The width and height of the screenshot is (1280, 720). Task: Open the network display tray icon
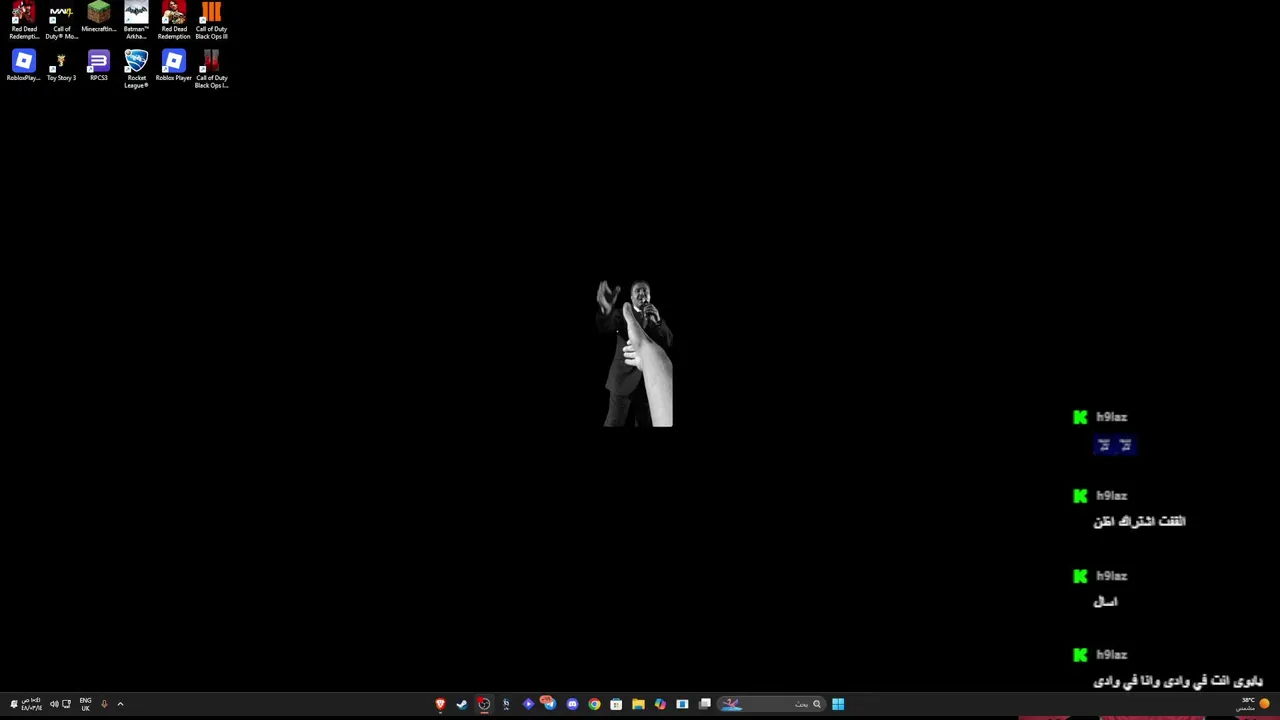coord(66,704)
